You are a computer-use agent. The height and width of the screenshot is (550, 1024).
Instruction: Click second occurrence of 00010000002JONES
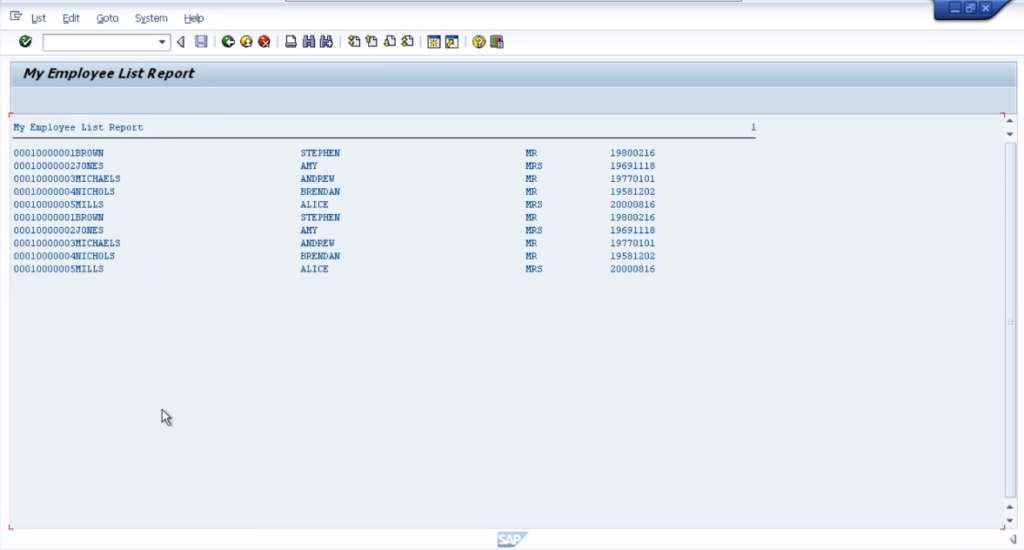(58, 231)
